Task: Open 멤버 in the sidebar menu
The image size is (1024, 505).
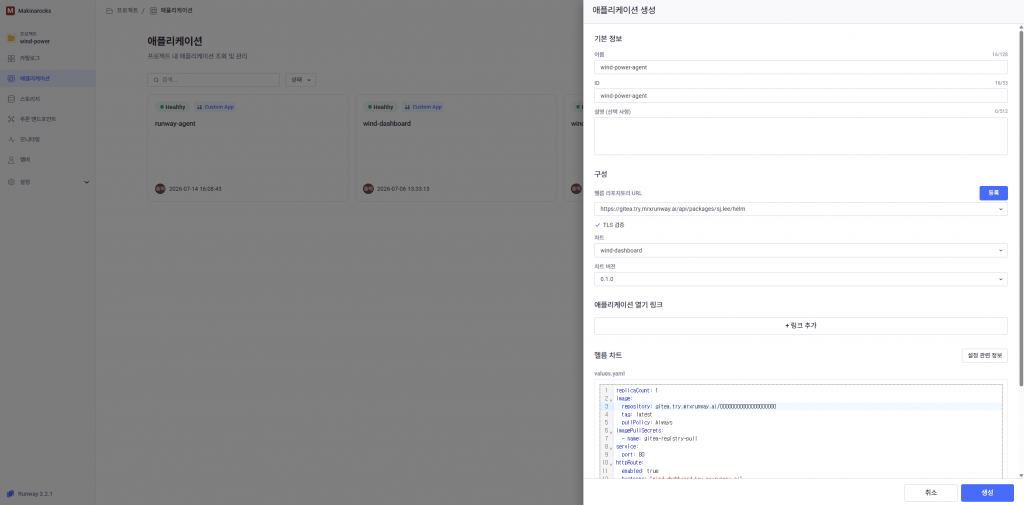Action: [48, 159]
